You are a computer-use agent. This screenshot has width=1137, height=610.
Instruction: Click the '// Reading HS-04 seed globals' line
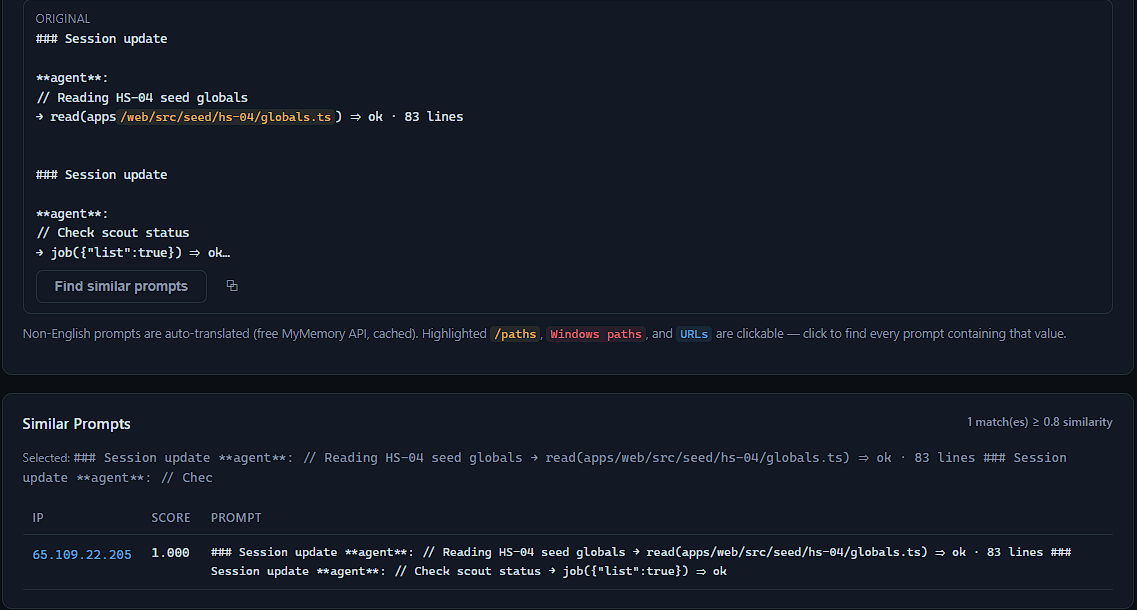point(142,98)
